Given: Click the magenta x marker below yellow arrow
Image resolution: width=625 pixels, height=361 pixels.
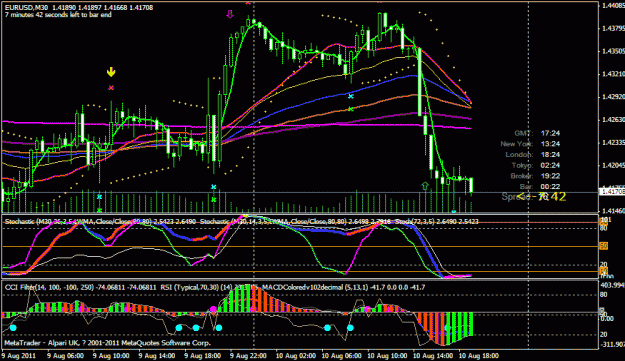Looking at the screenshot, I should coord(111,88).
